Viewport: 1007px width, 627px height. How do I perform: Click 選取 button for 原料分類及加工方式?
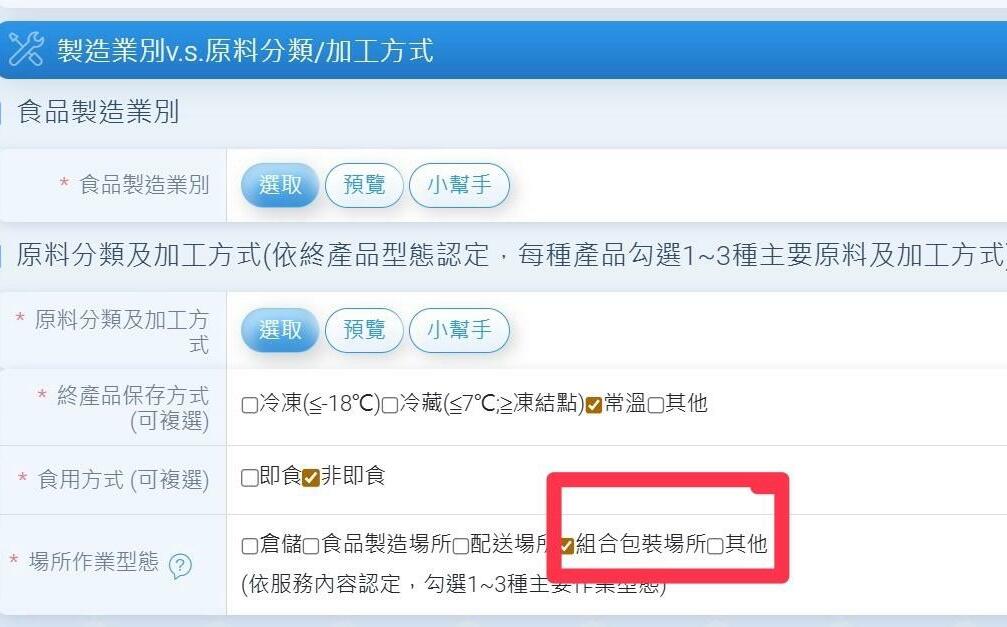click(x=280, y=330)
